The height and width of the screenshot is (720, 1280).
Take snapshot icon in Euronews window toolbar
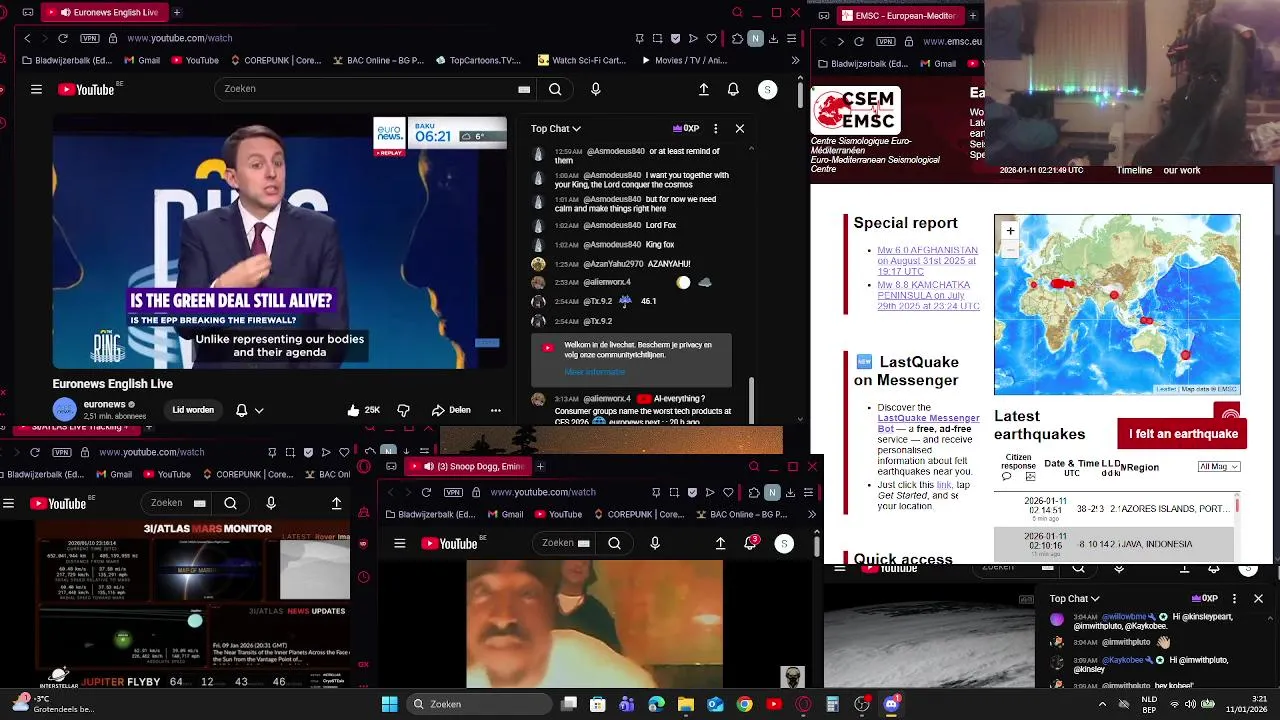pos(657,38)
